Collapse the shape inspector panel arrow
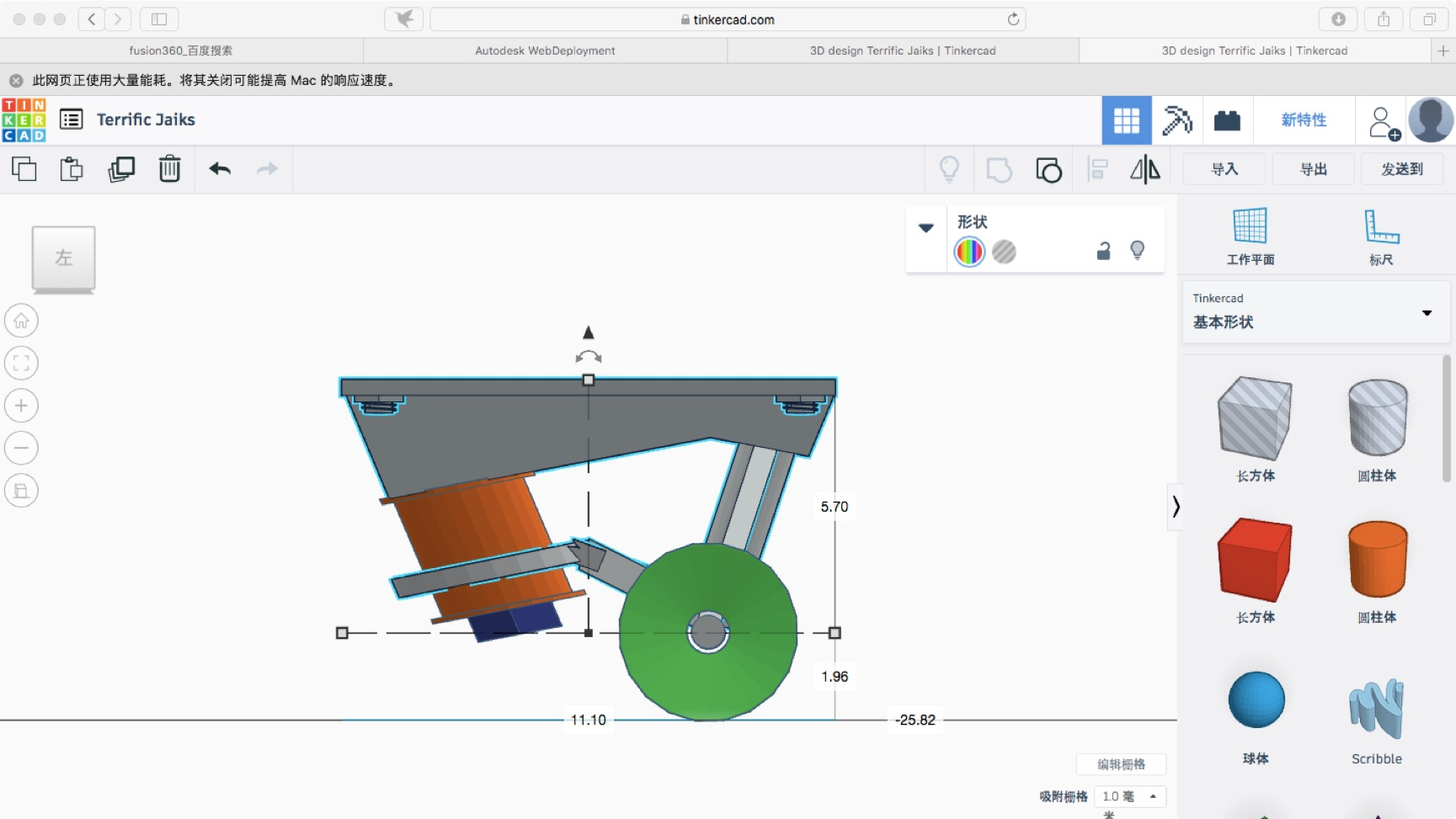This screenshot has width=1456, height=819. [926, 228]
